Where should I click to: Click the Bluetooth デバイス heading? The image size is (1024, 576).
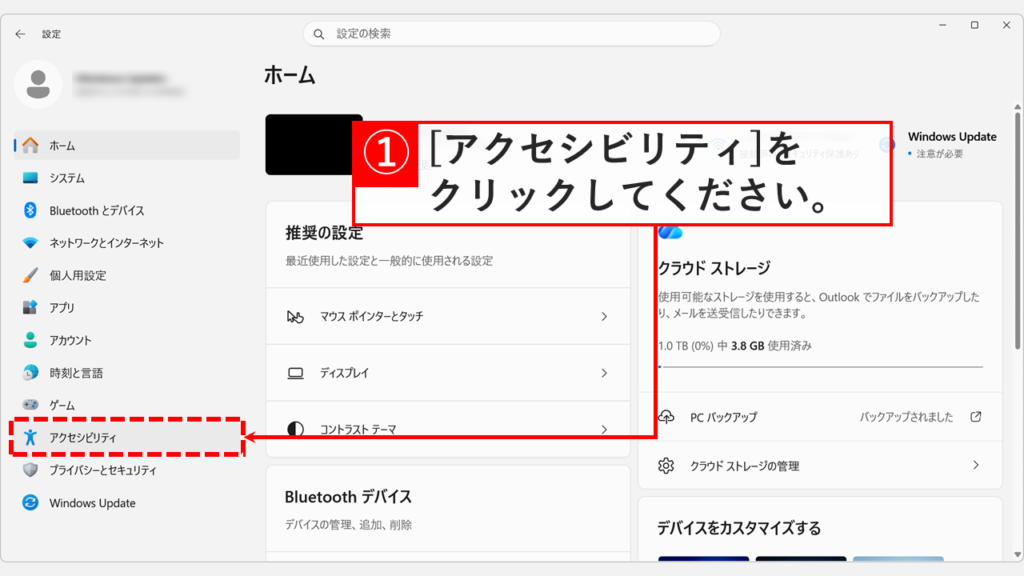coord(348,497)
